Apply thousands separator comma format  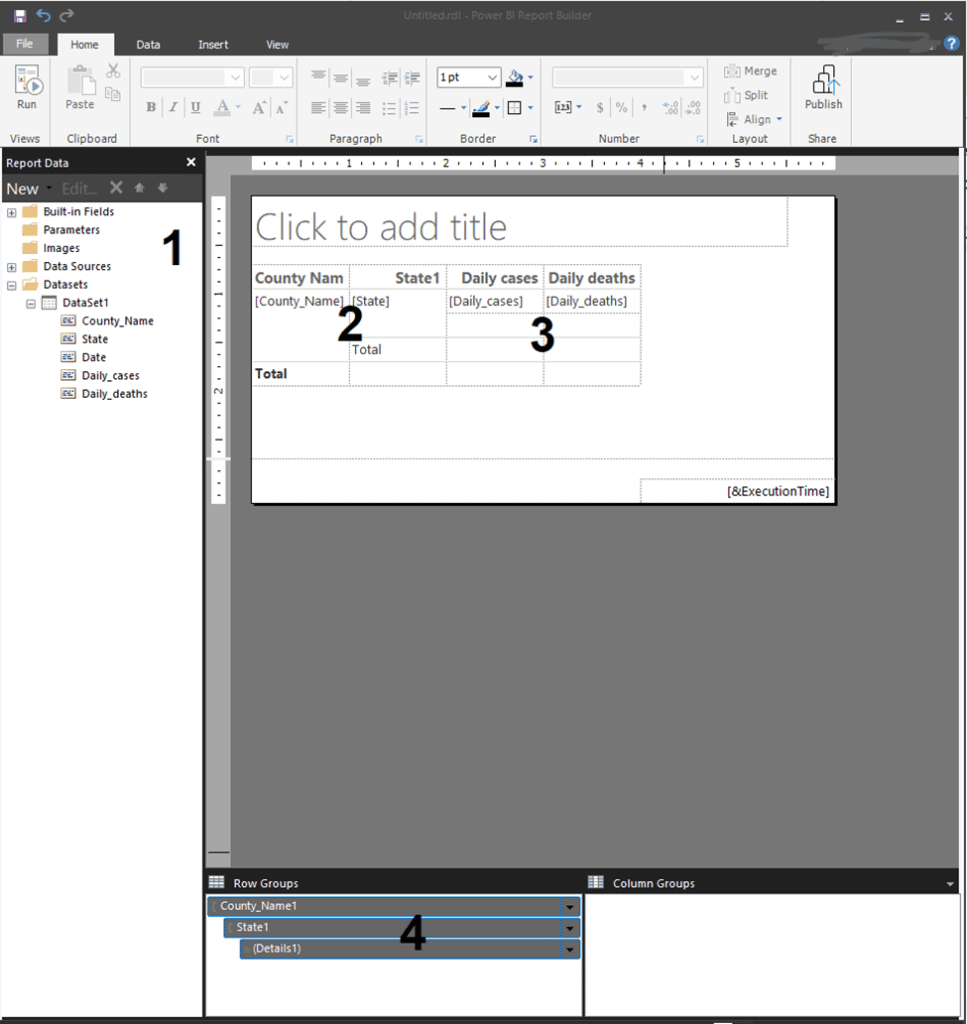click(x=644, y=108)
